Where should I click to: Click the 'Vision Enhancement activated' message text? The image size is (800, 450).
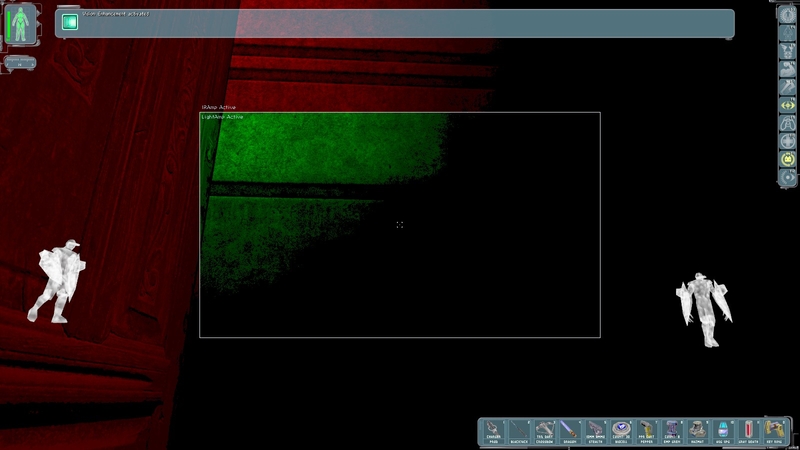click(116, 14)
